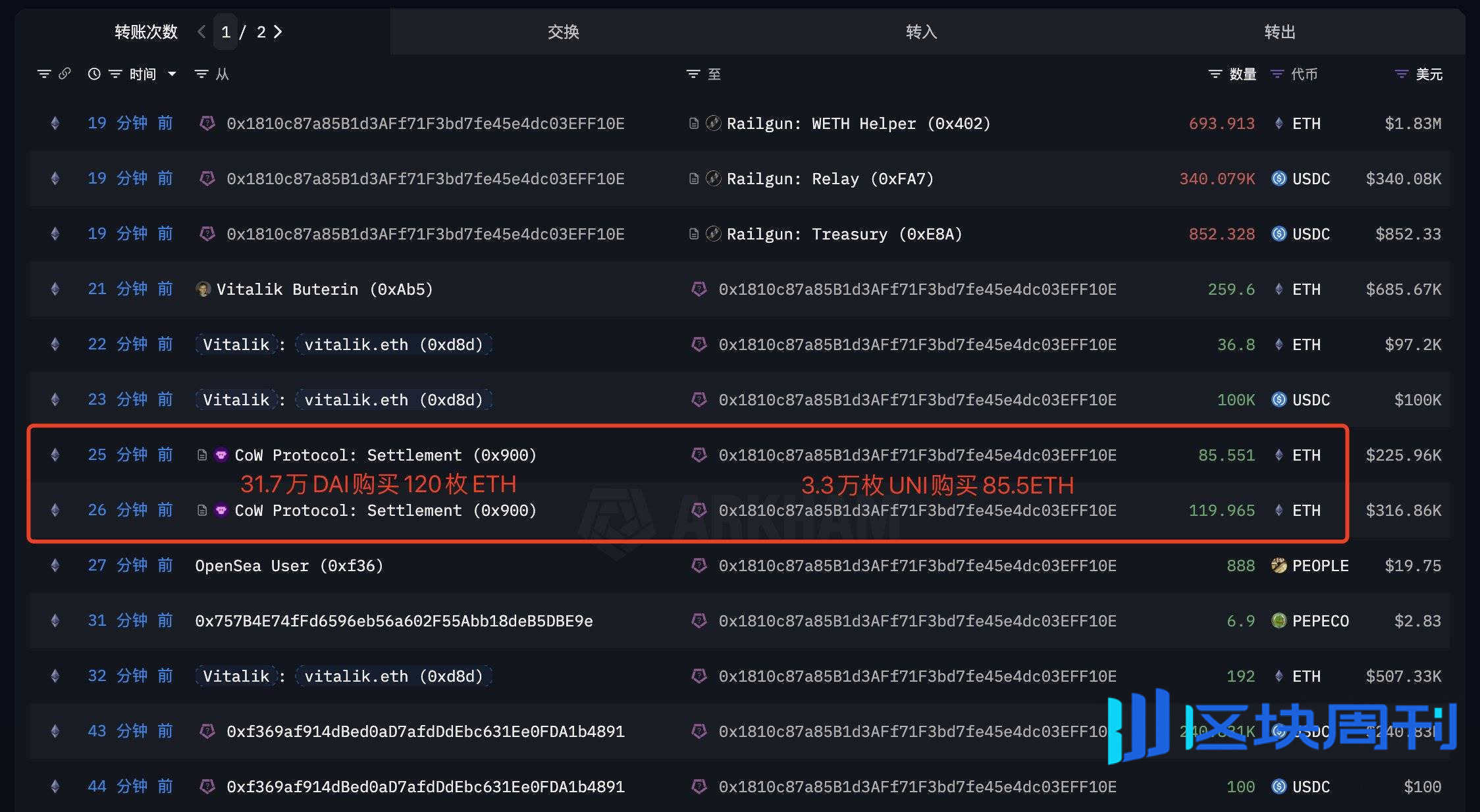Click the current page number 1 field

[225, 32]
